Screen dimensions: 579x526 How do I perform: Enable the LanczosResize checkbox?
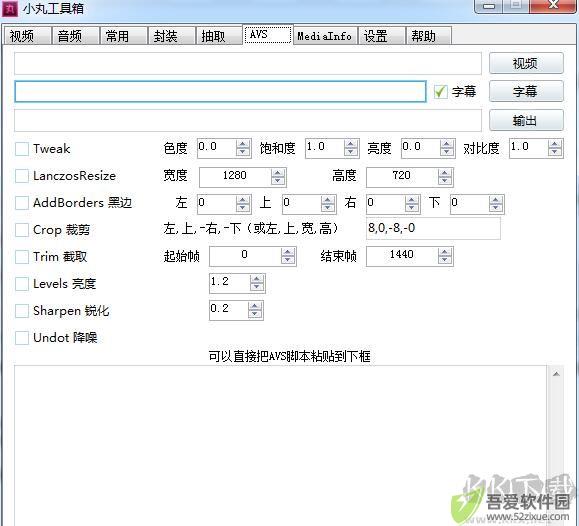[22, 176]
